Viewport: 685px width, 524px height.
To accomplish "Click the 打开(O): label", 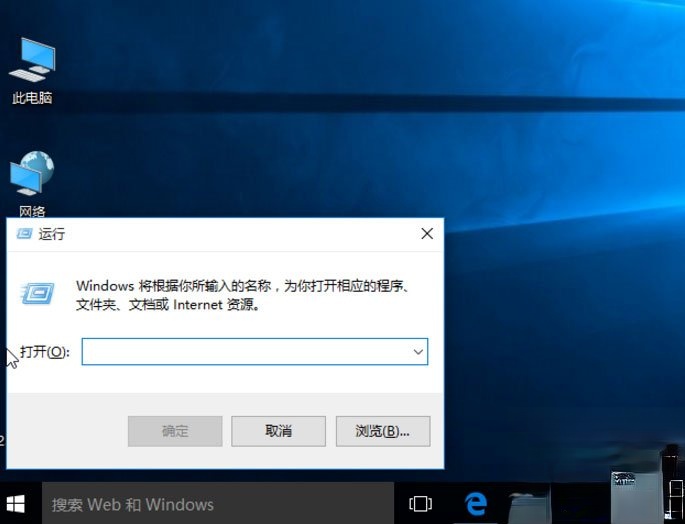I will [45, 351].
